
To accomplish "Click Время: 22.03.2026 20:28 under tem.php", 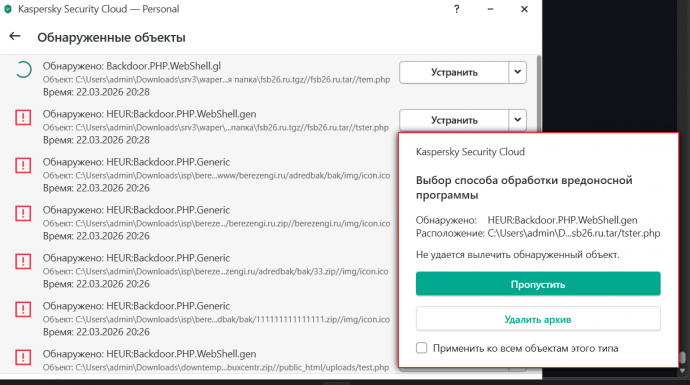I will tap(96, 92).
